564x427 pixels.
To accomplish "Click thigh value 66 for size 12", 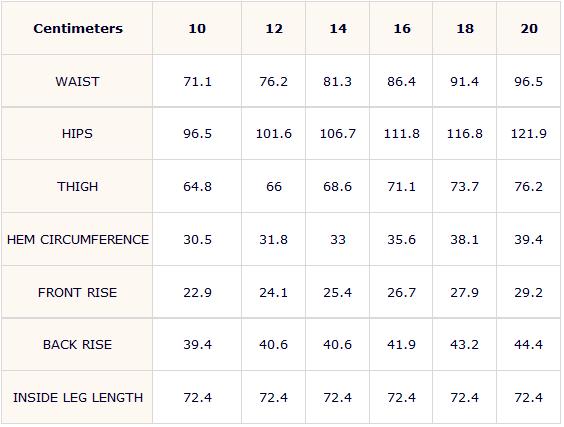I will (274, 187).
